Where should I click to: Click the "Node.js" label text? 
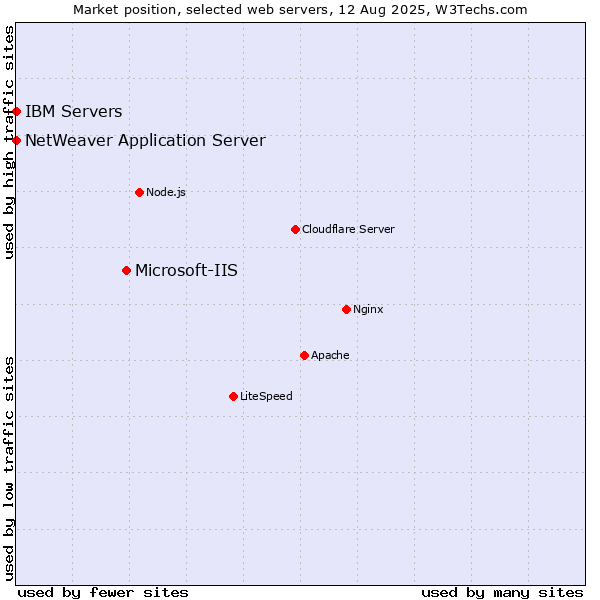(x=166, y=192)
